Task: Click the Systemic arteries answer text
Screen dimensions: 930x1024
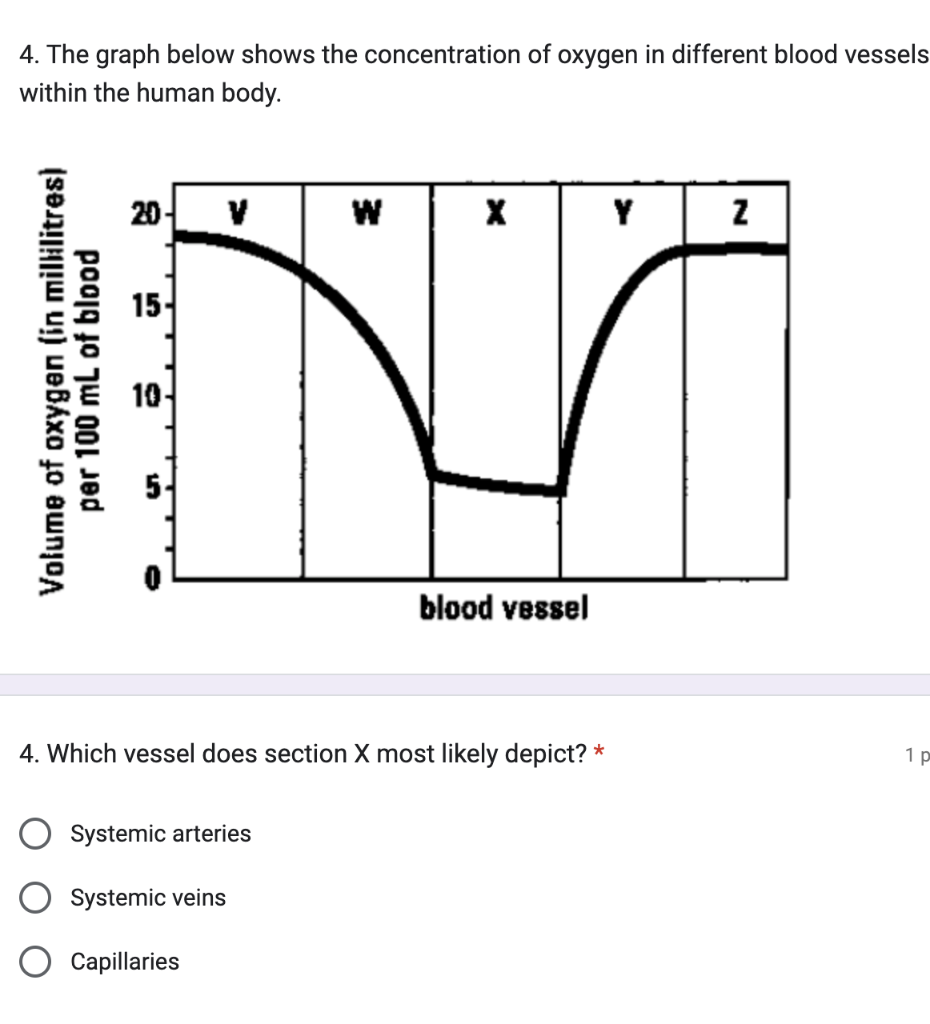Action: pyautogui.click(x=160, y=833)
